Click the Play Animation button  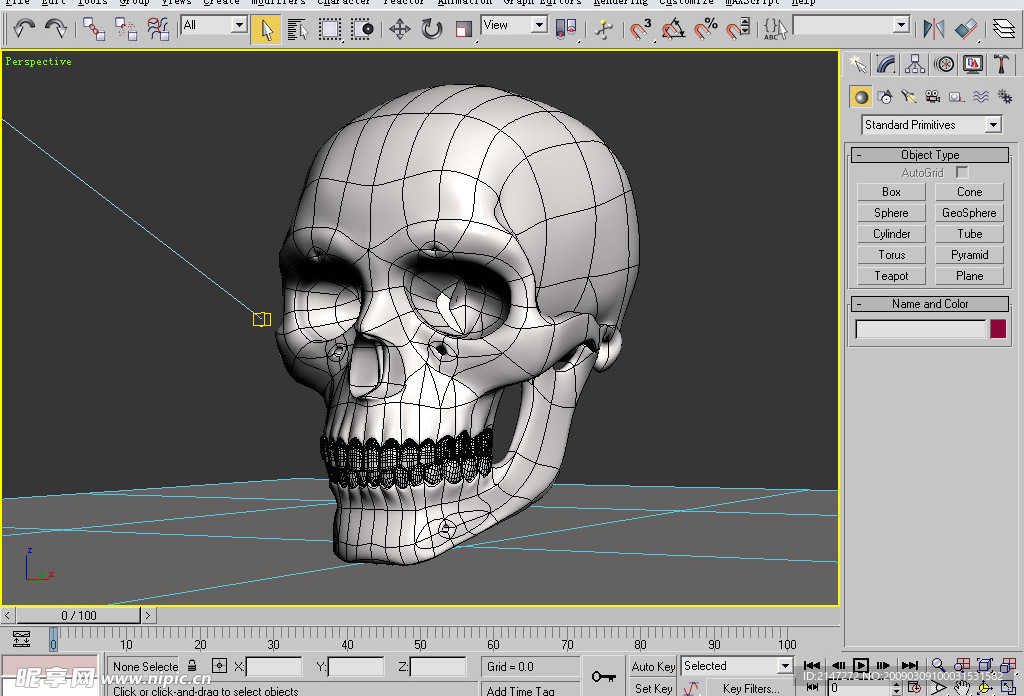pos(861,665)
